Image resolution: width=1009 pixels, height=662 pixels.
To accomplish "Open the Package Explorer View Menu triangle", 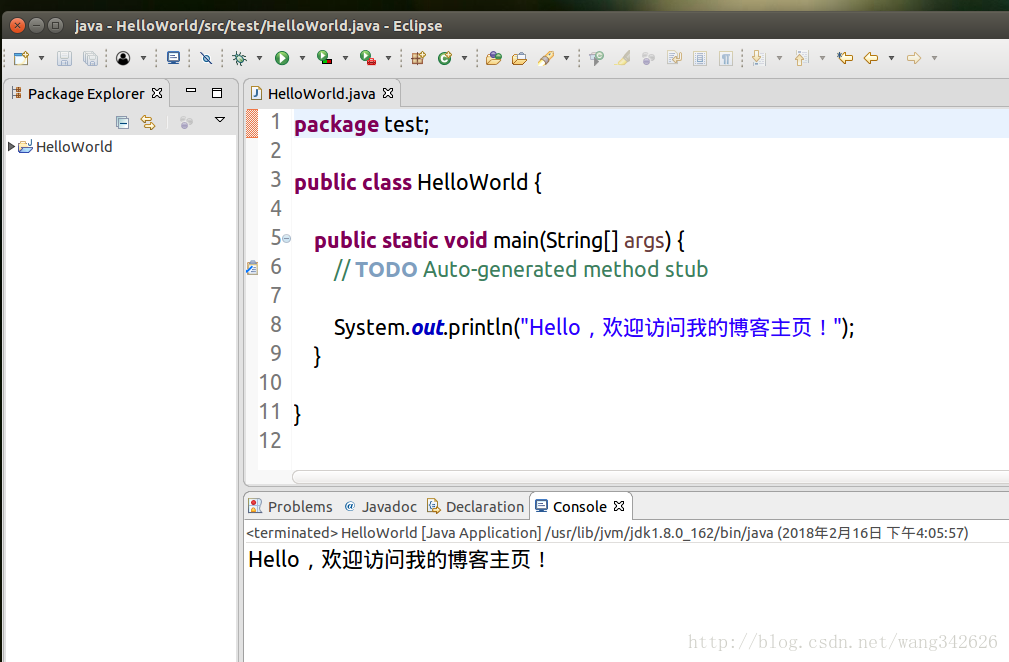I will (219, 120).
